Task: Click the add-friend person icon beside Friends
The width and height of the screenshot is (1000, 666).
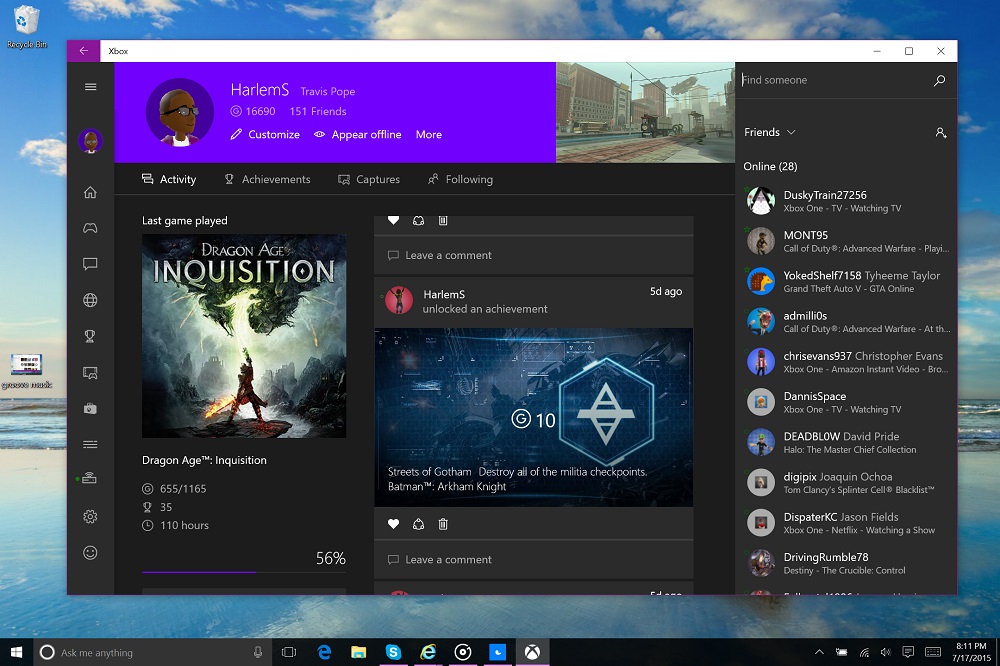Action: (941, 133)
